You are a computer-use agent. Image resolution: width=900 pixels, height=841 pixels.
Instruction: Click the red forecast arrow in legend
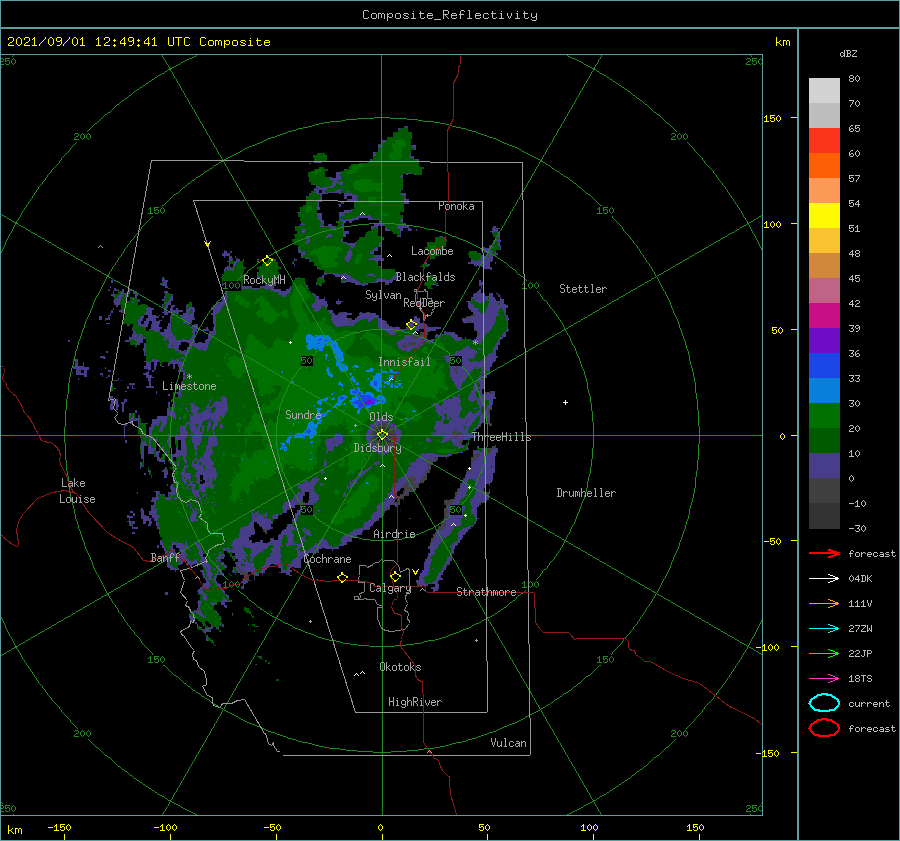824,553
